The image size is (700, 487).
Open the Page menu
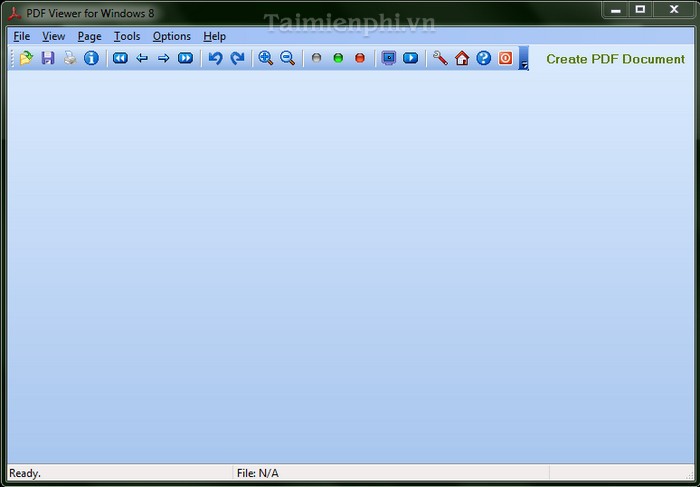click(89, 36)
